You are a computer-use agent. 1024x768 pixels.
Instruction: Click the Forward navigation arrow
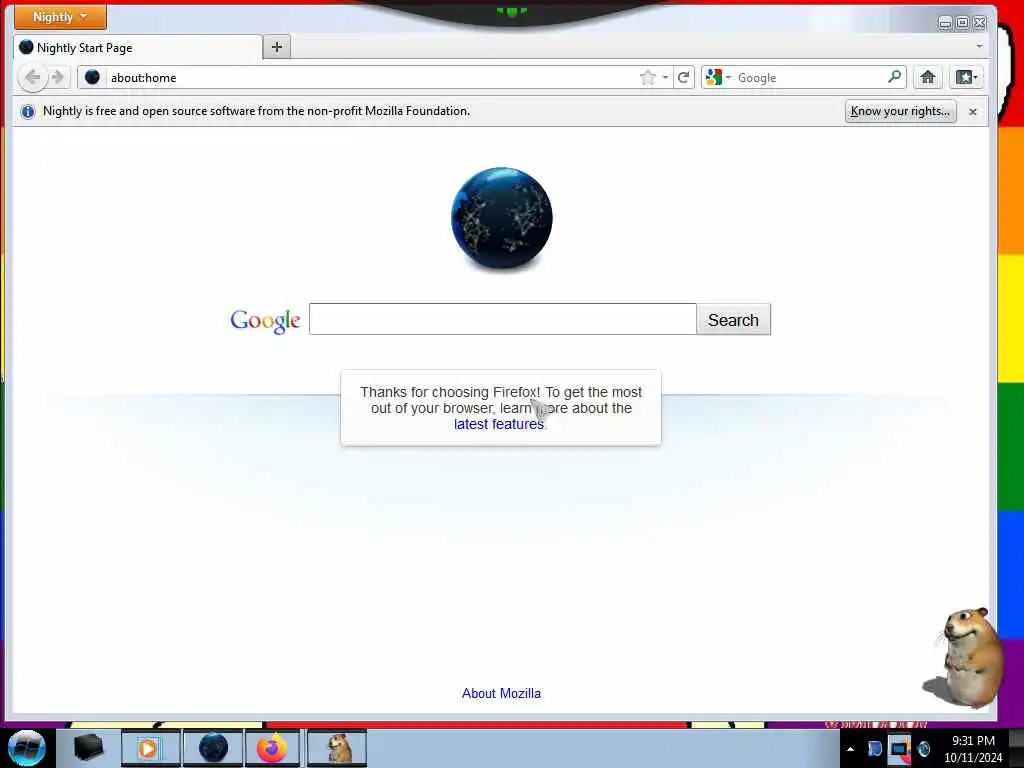58,78
